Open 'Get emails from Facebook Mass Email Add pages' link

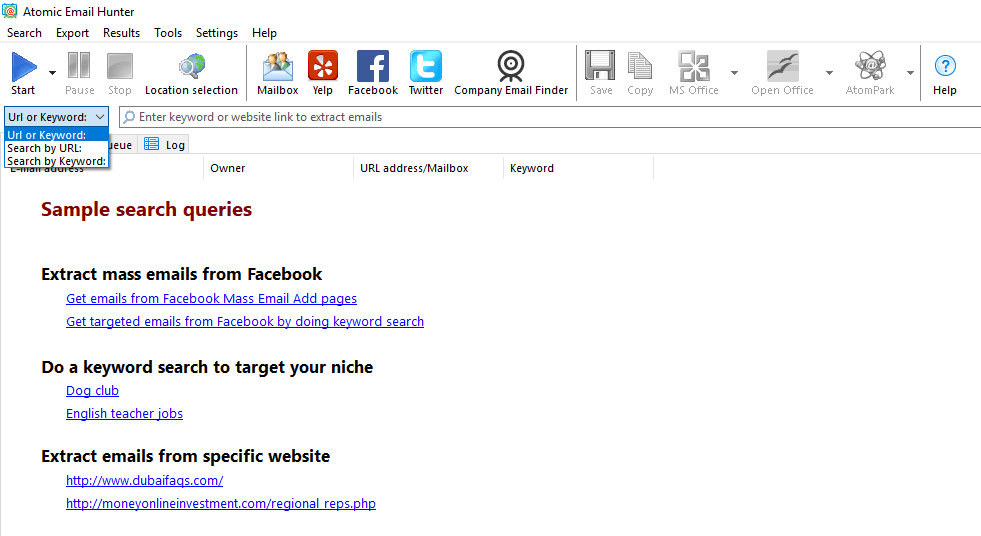(211, 298)
